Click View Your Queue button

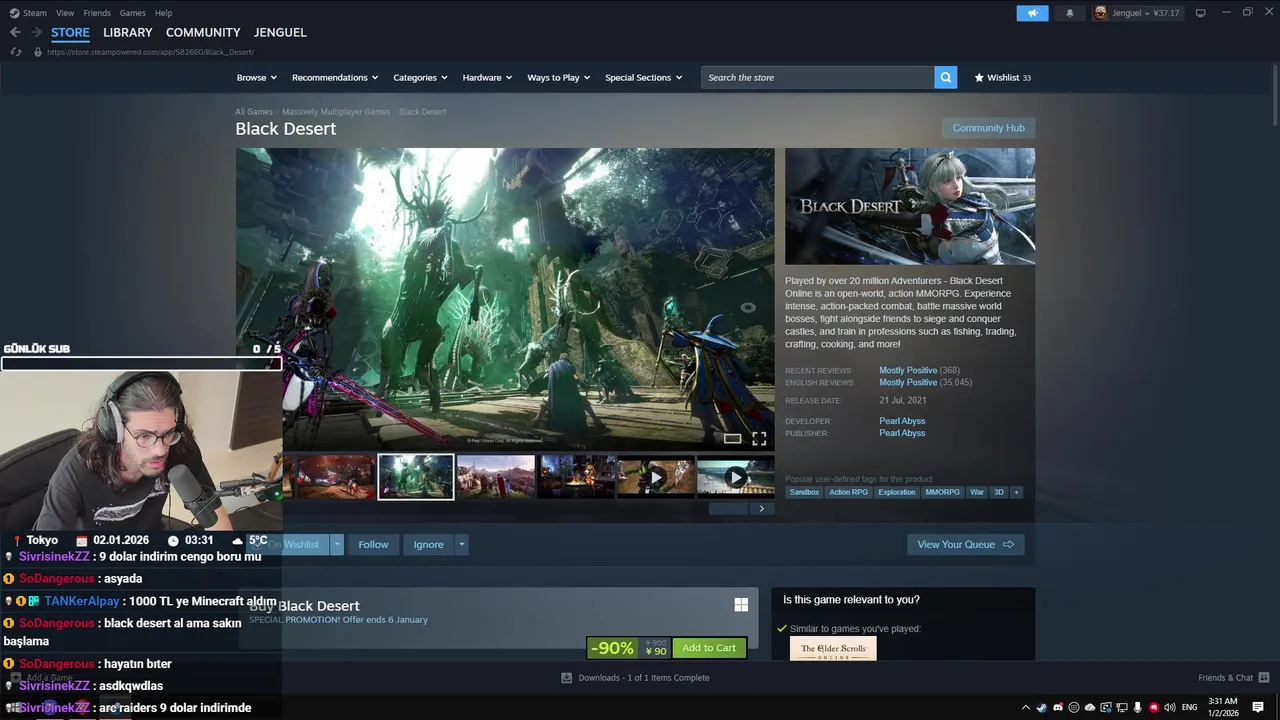click(965, 544)
